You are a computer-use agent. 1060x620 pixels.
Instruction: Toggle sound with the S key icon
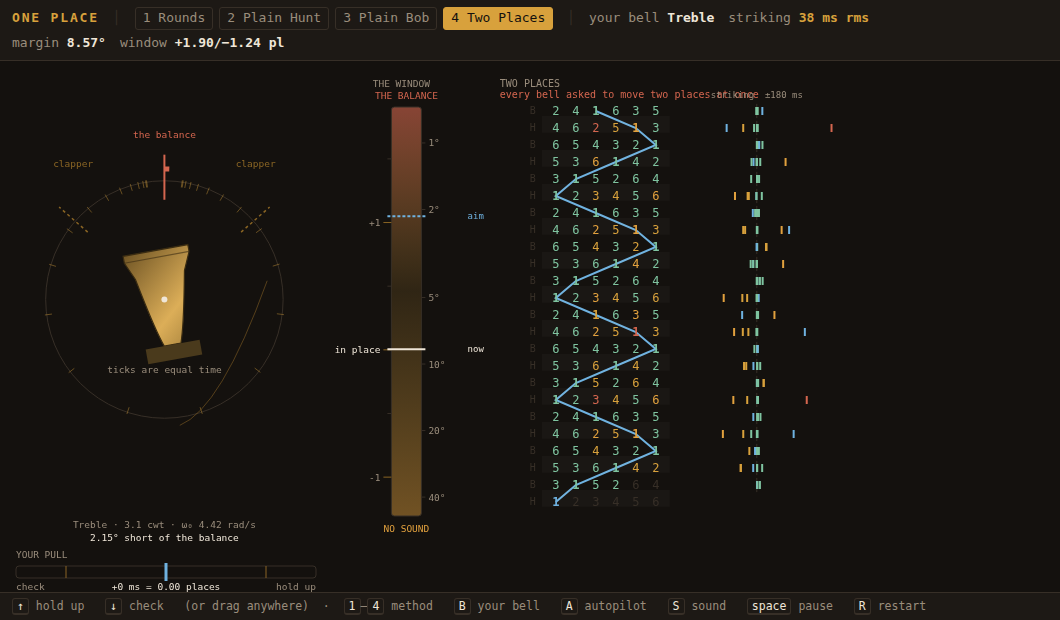[676, 606]
